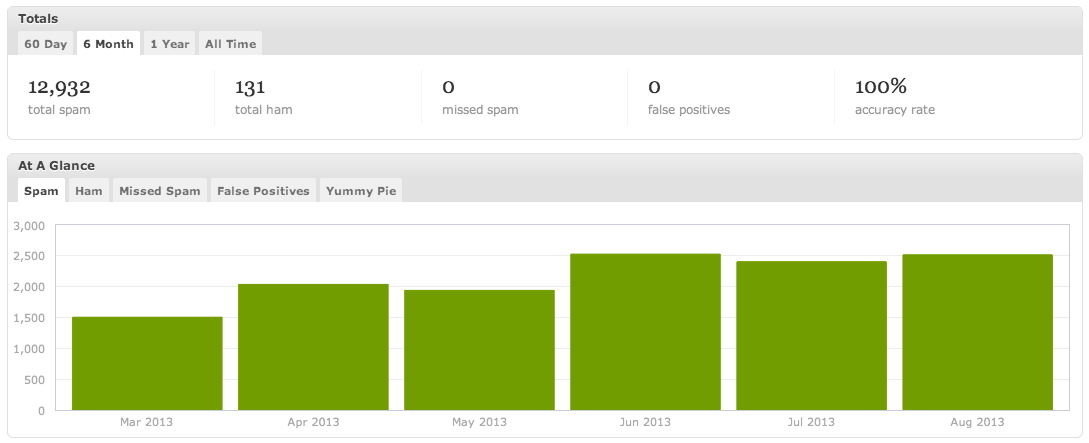Switch to the 60 Day totals tab

pyautogui.click(x=46, y=44)
